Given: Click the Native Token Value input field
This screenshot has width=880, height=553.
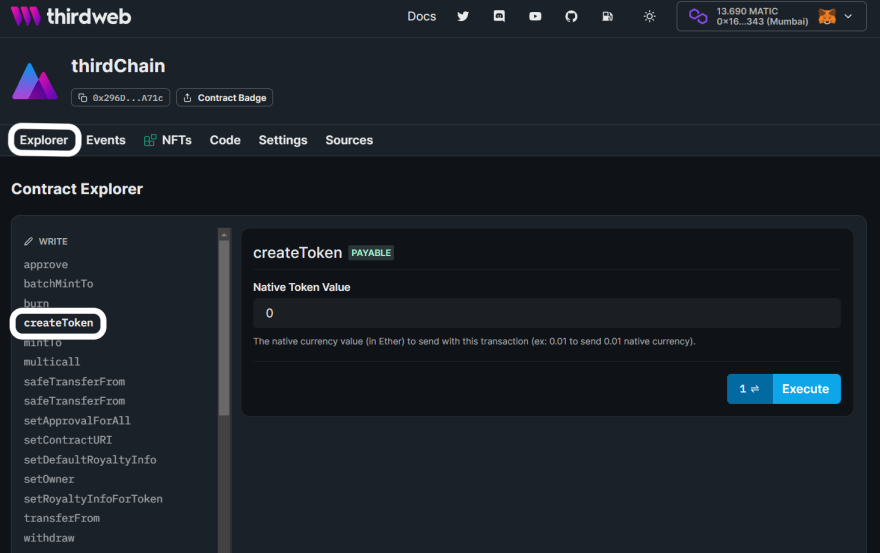Looking at the screenshot, I should tap(547, 313).
